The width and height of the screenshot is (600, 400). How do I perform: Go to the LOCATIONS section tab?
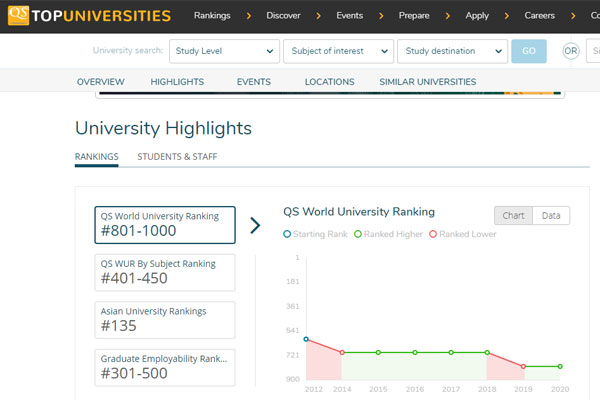[329, 82]
